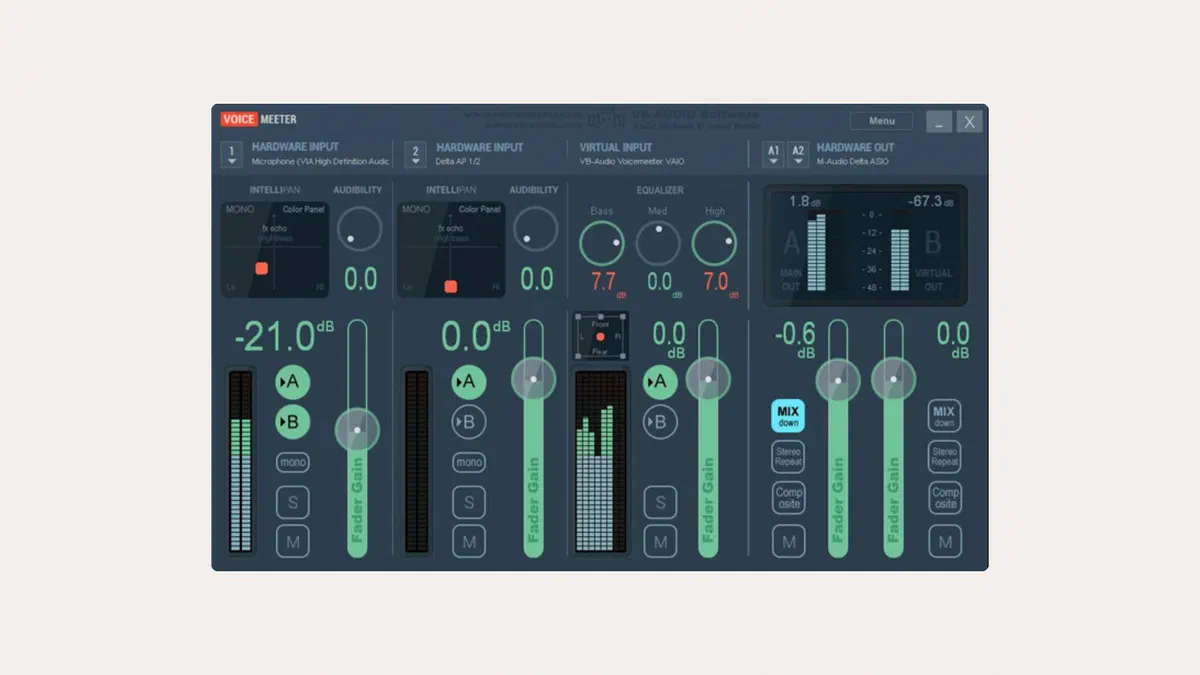Toggle highlighted MIX down on bus A
Image resolution: width=1200 pixels, height=675 pixels.
[x=789, y=415]
